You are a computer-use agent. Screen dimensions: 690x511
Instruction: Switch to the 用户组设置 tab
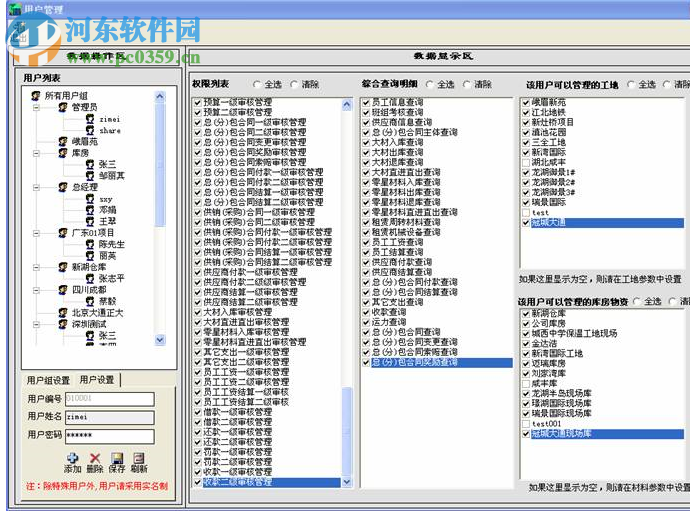click(x=48, y=380)
